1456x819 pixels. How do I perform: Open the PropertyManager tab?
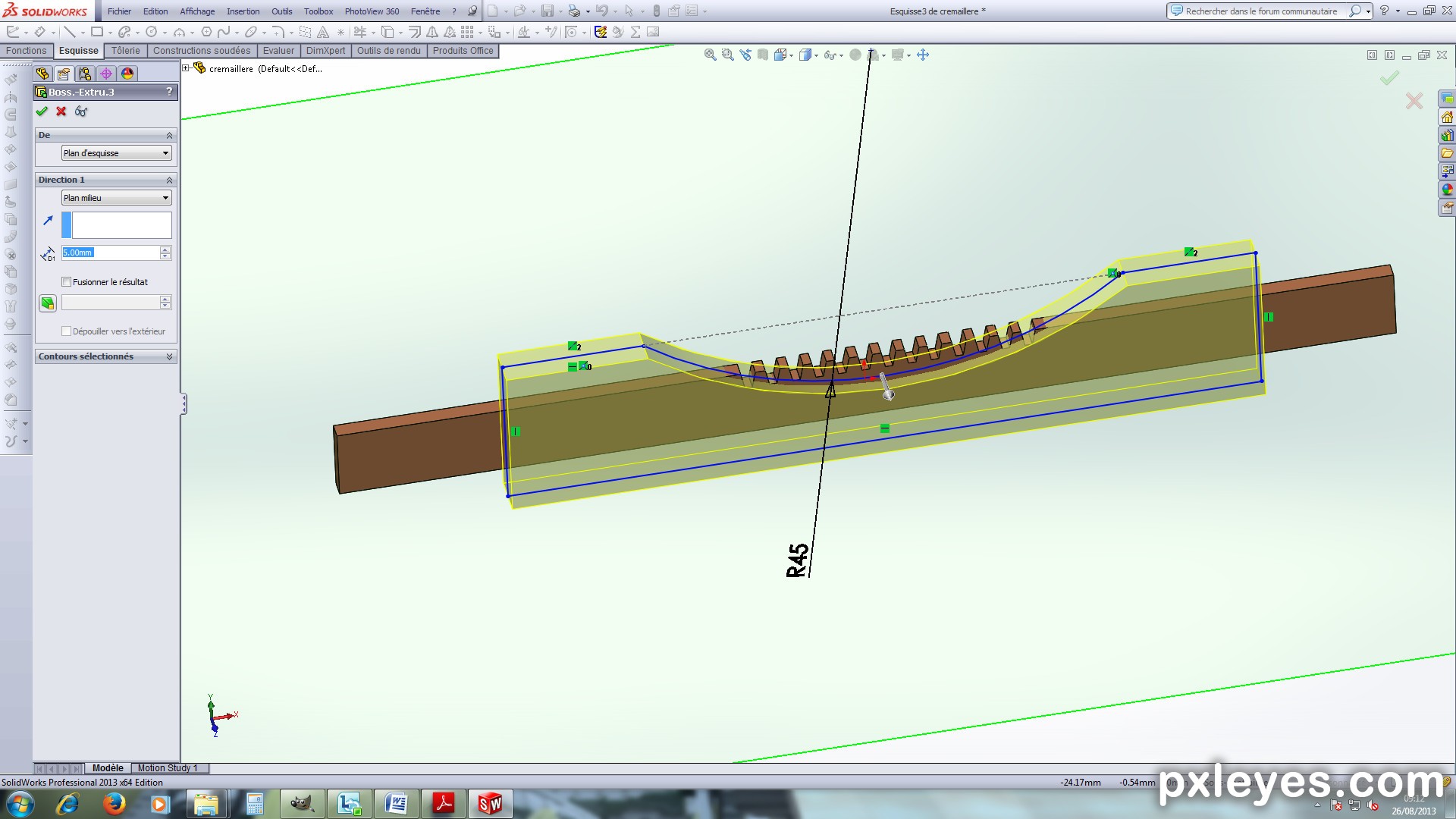click(x=64, y=74)
